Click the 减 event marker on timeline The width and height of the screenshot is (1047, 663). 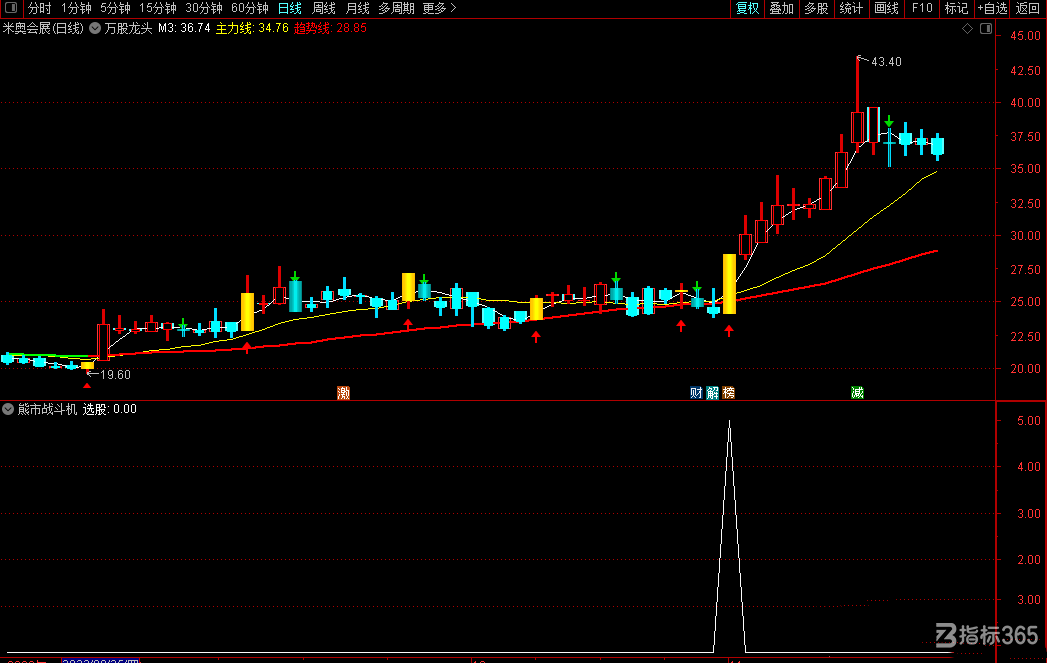857,393
